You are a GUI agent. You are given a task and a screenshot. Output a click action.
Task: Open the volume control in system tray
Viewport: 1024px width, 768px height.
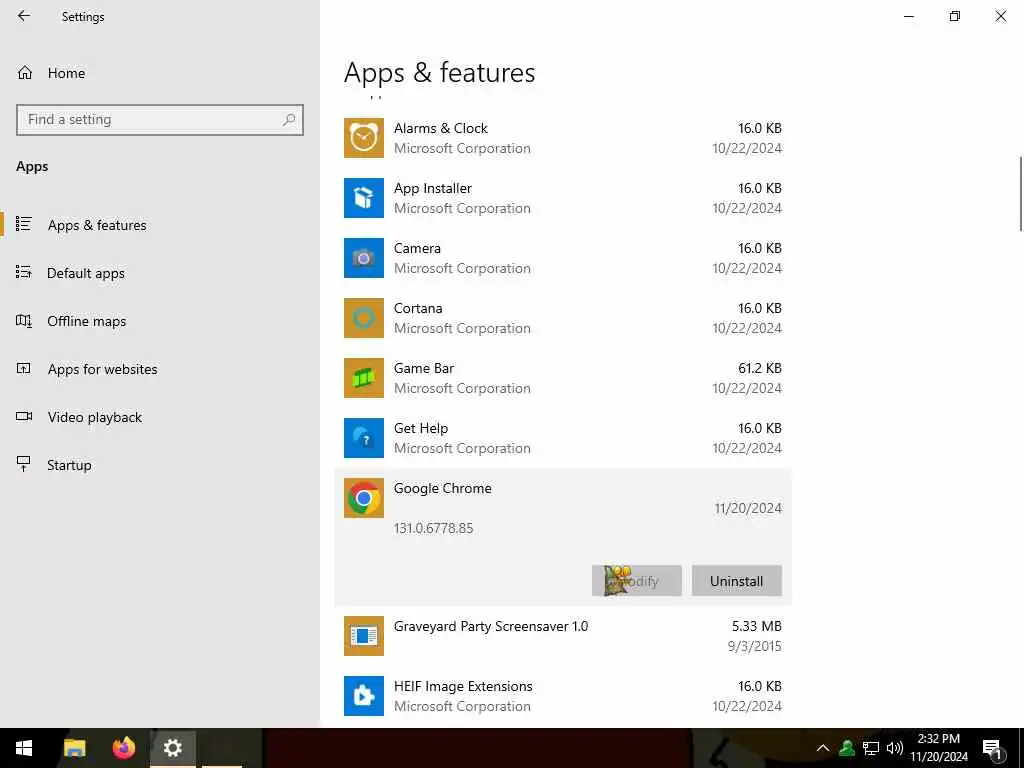[x=895, y=748]
